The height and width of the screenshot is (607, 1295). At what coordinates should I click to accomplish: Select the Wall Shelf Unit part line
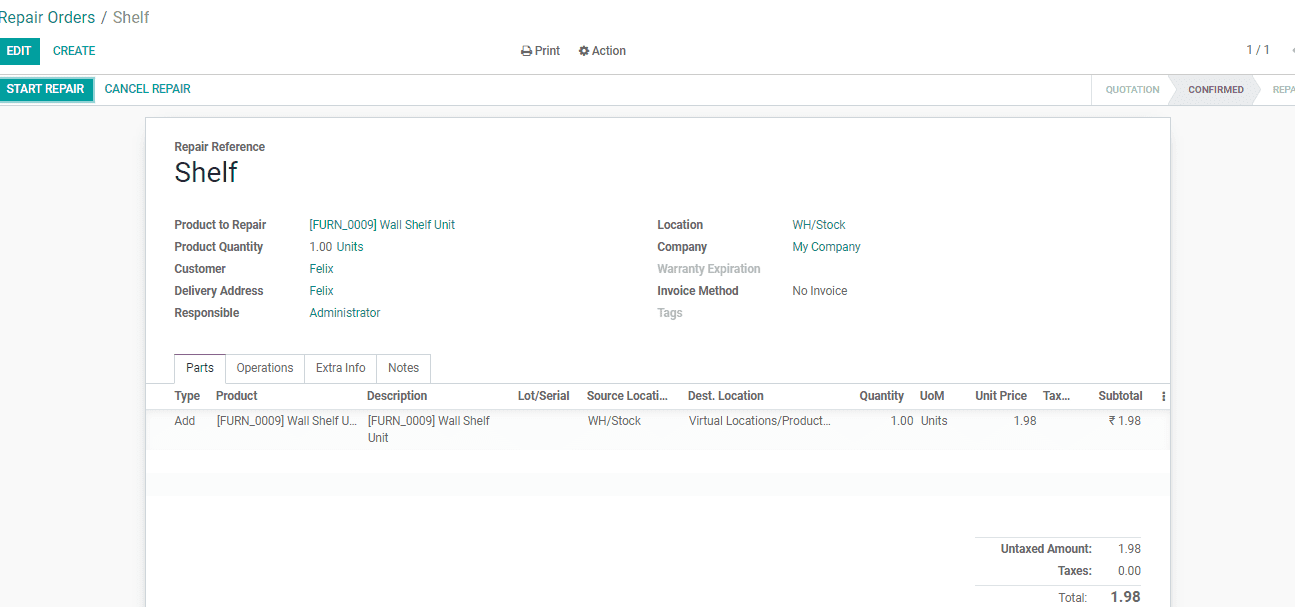pyautogui.click(x=287, y=420)
